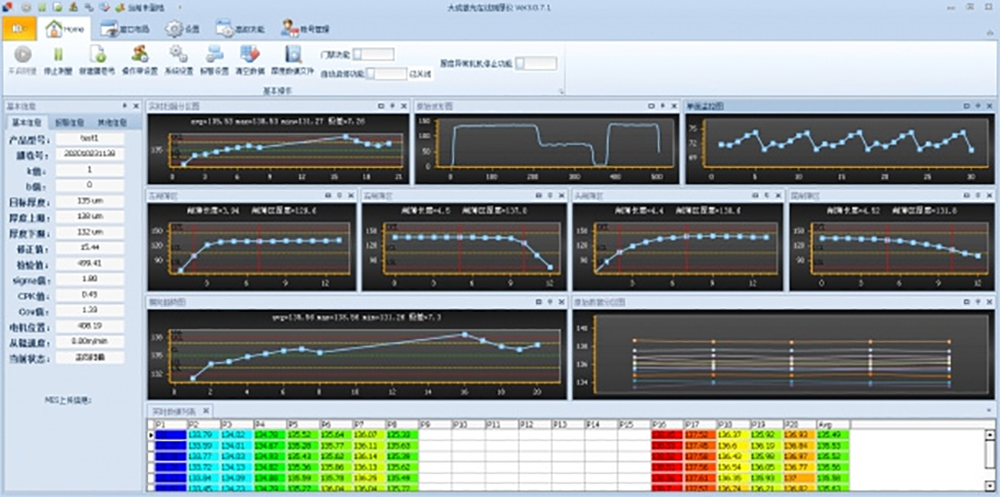Select the Alarm info tab in side panel
The height and width of the screenshot is (497, 1000).
click(70, 122)
